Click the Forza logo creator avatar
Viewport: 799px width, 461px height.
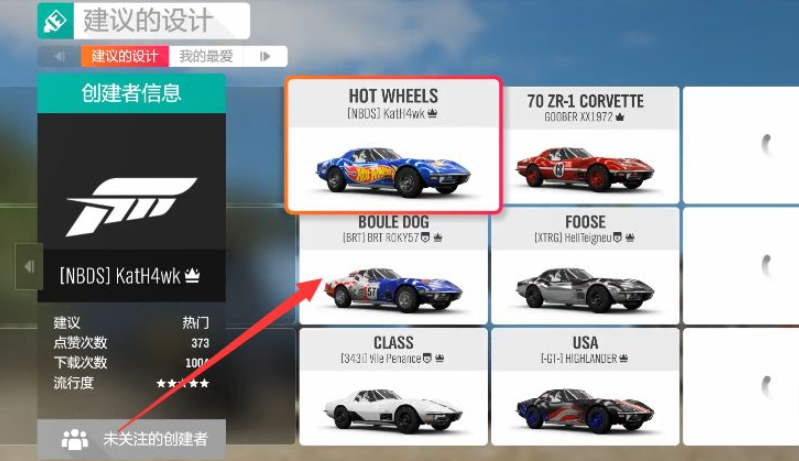(131, 207)
